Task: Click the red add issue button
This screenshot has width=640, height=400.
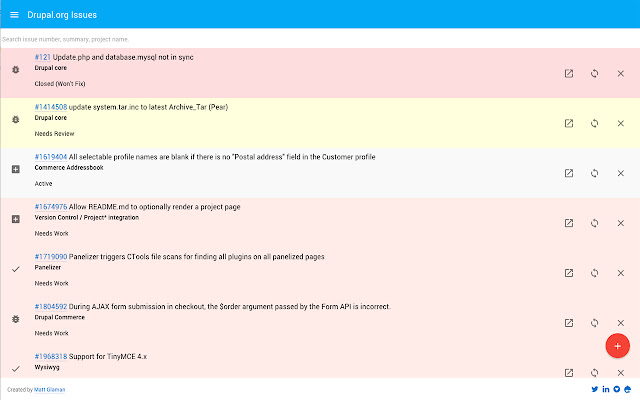Action: 617,346
